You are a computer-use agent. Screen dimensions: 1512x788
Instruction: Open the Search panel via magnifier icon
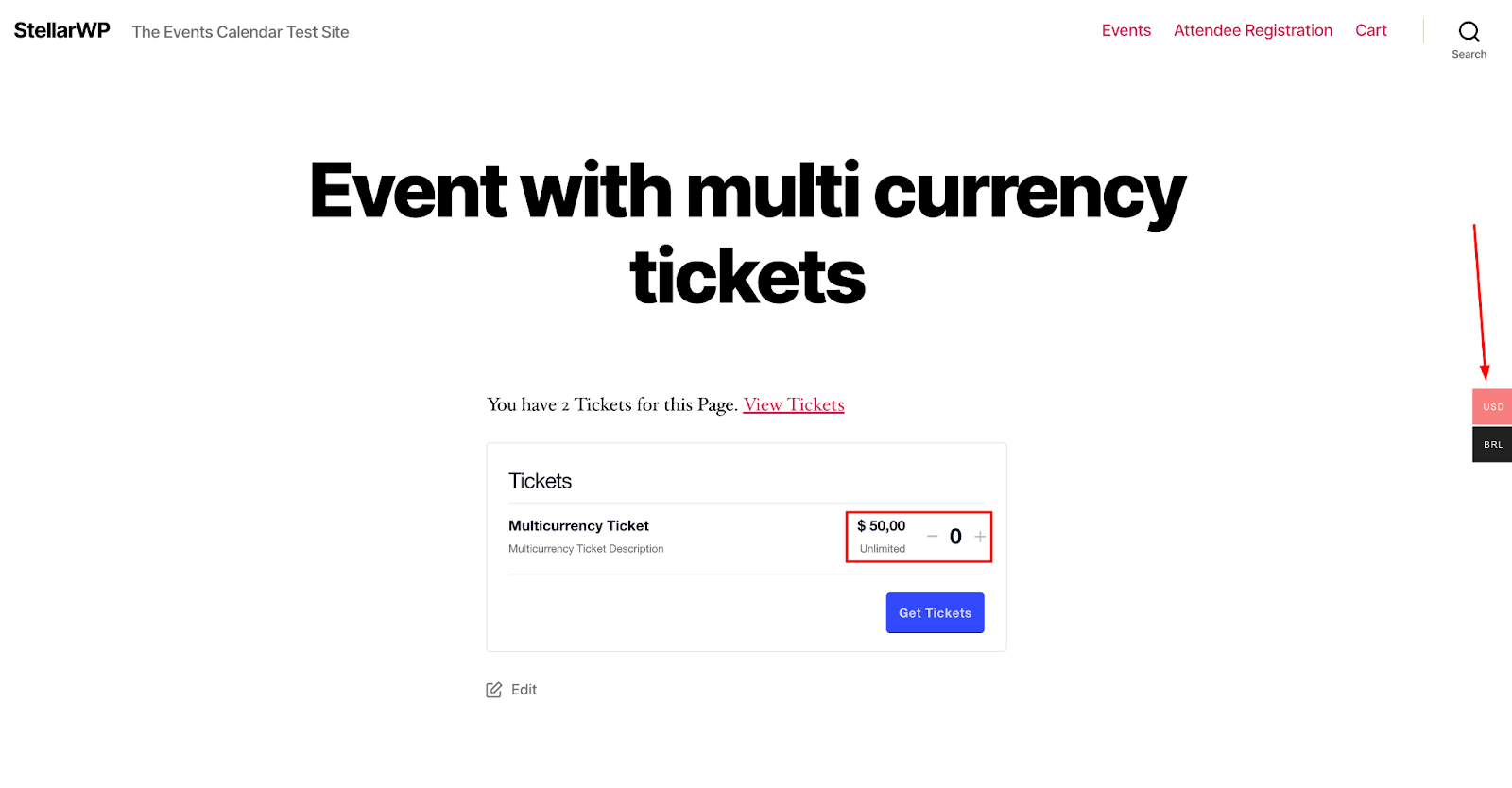click(1468, 30)
